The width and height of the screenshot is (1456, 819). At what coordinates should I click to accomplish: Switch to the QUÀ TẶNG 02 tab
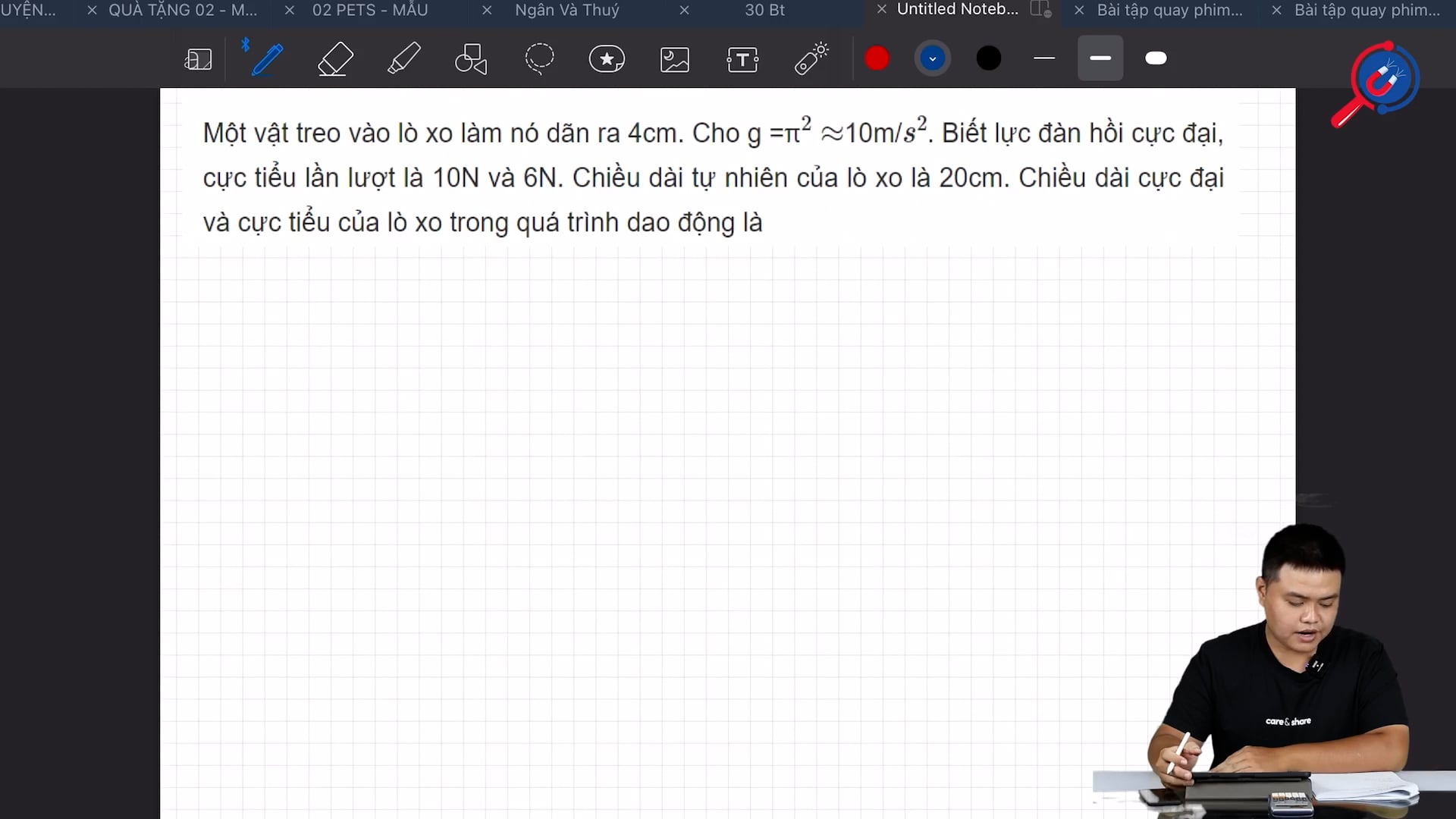click(183, 10)
